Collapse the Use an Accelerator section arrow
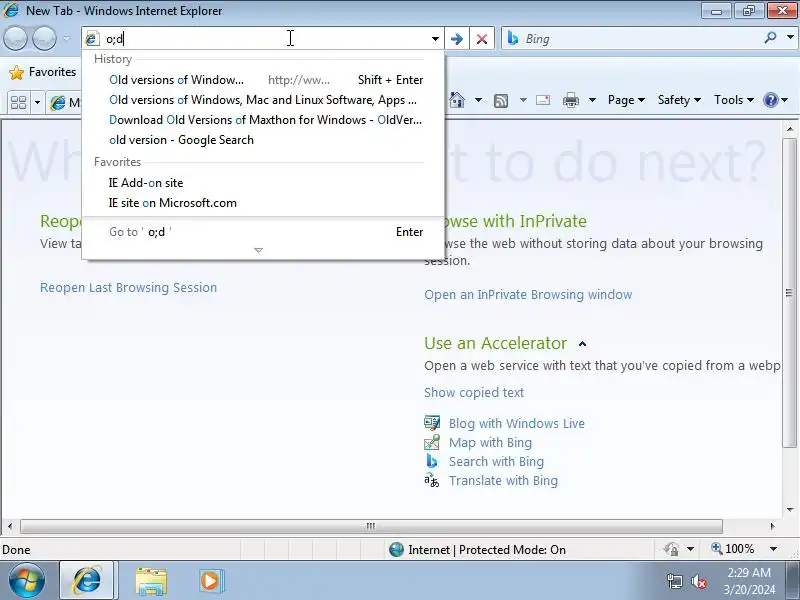Viewport: 800px width, 600px height. point(582,344)
